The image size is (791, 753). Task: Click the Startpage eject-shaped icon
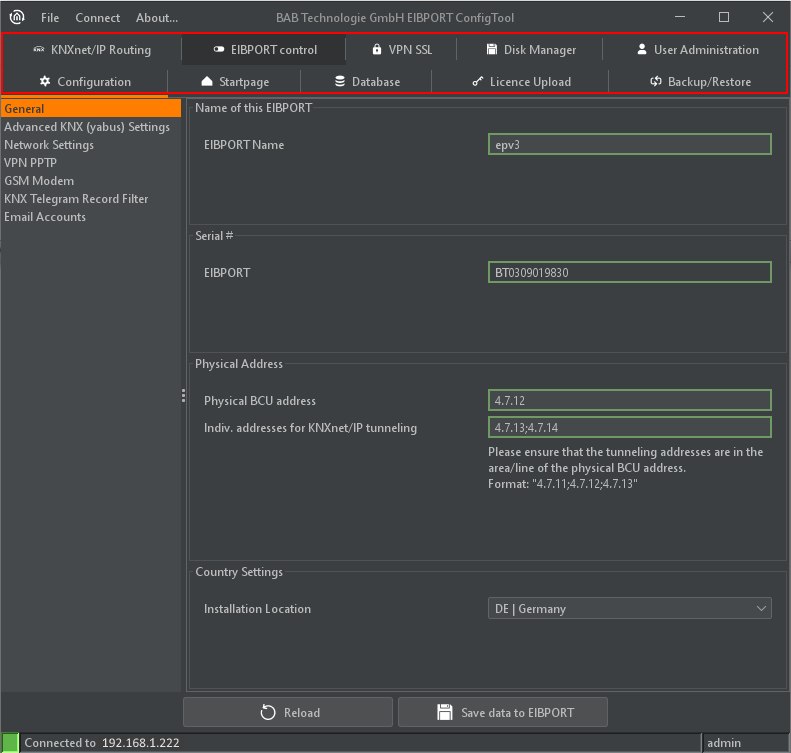click(x=207, y=82)
